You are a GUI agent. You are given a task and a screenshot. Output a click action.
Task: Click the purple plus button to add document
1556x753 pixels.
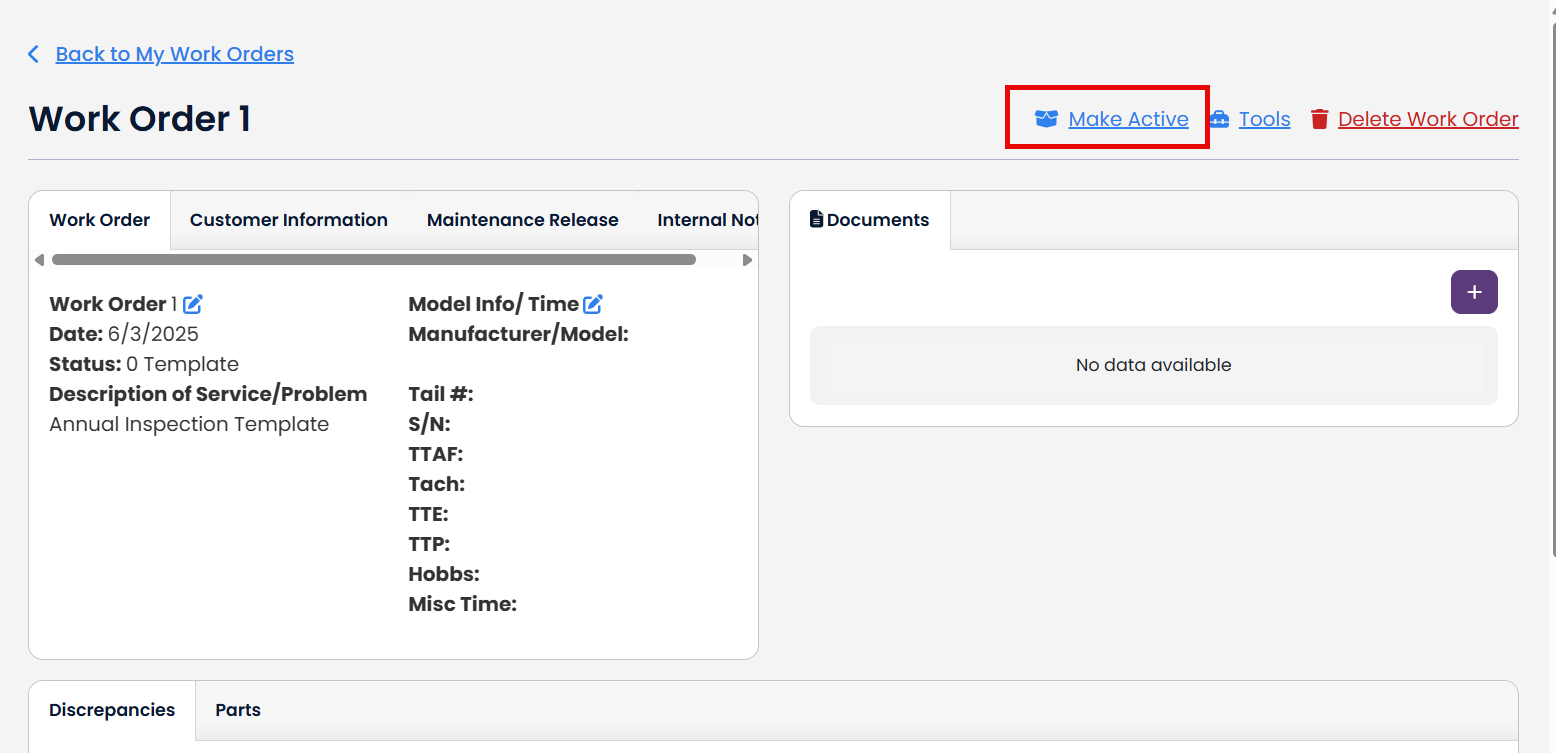[x=1473, y=292]
